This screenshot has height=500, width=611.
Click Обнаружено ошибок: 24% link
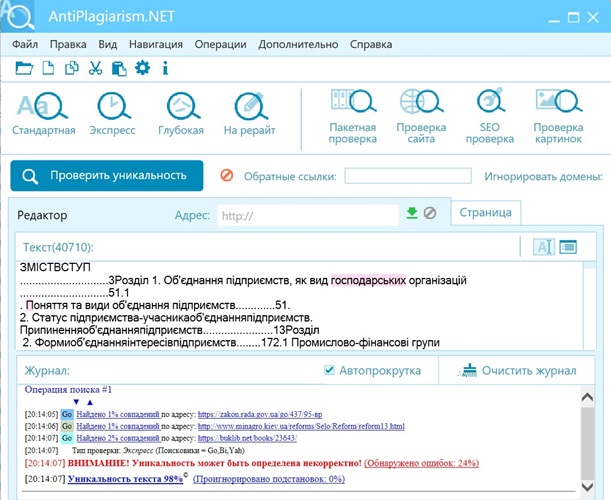click(422, 463)
